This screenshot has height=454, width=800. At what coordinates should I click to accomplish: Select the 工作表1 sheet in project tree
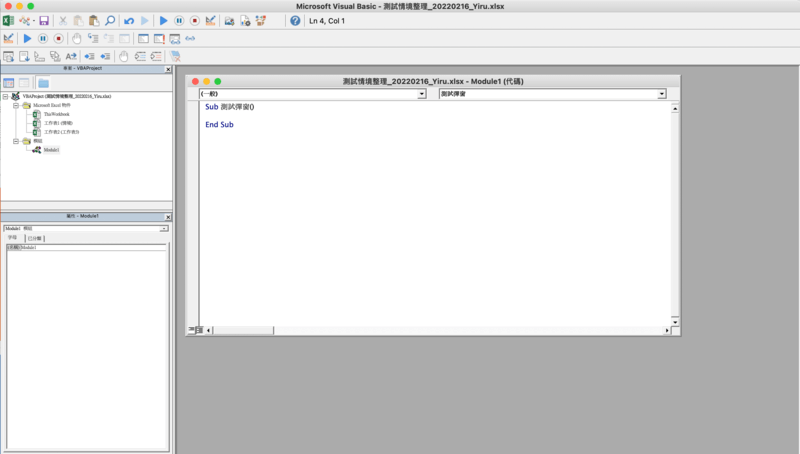[x=58, y=123]
